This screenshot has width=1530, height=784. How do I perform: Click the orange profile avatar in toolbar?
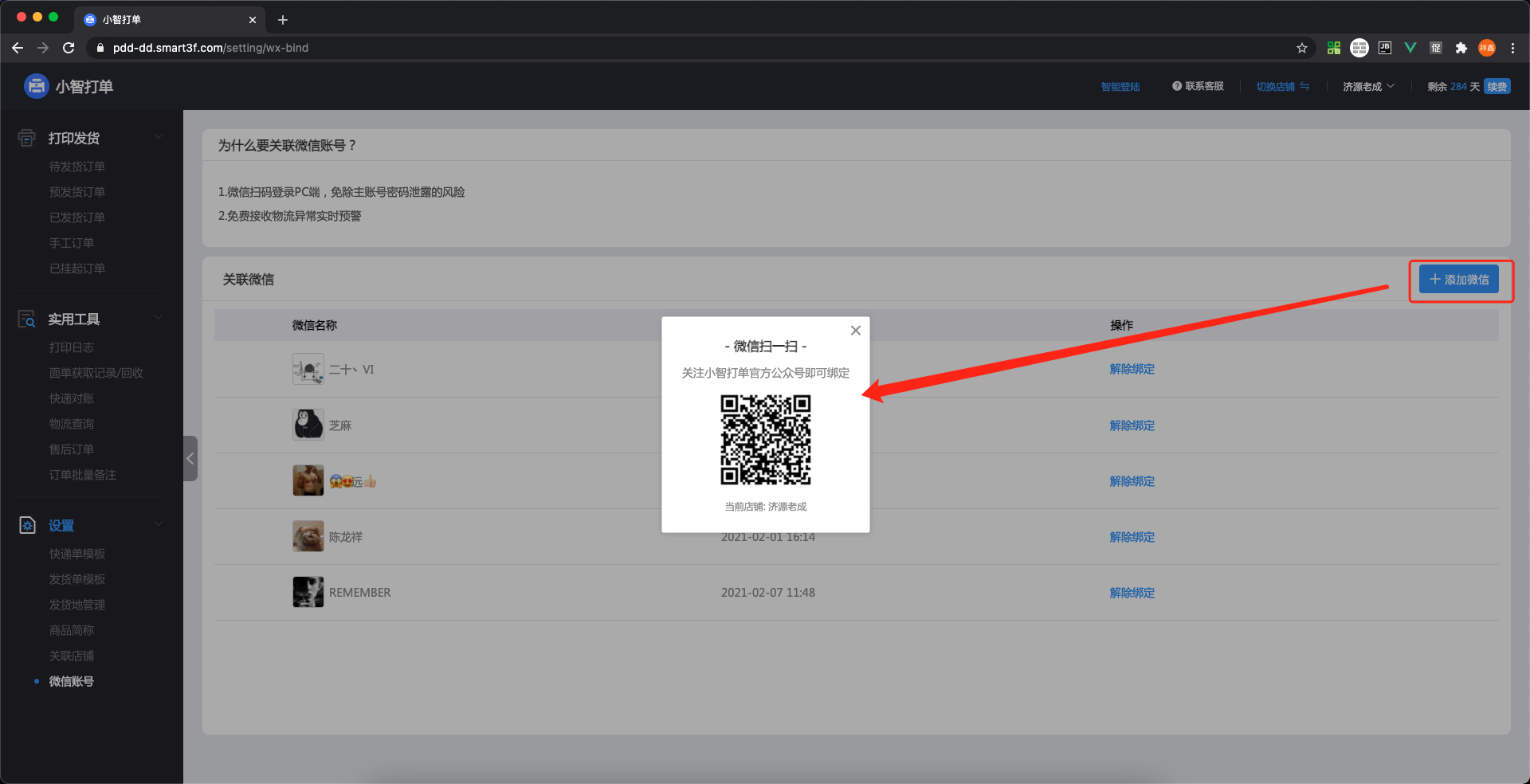click(1487, 48)
